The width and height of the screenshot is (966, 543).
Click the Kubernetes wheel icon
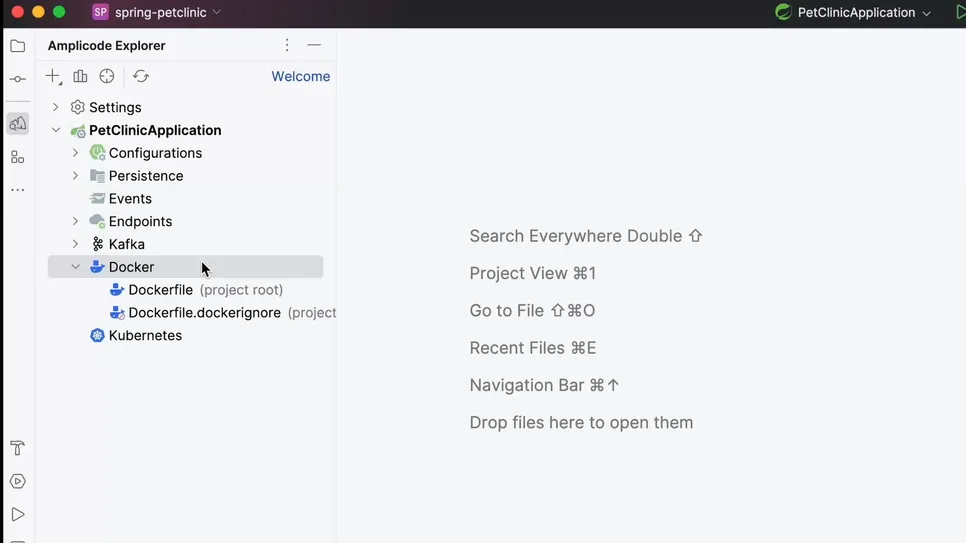pyautogui.click(x=97, y=335)
